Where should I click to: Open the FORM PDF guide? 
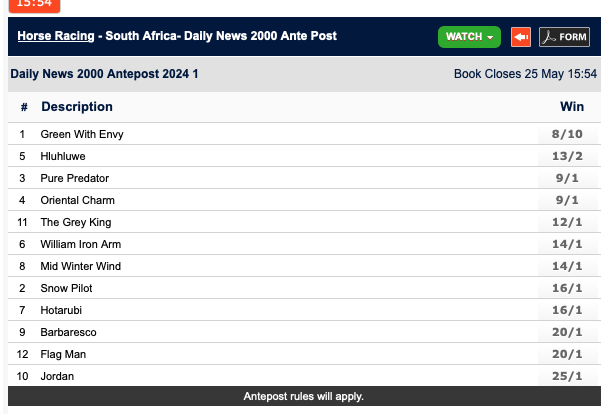click(x=565, y=37)
